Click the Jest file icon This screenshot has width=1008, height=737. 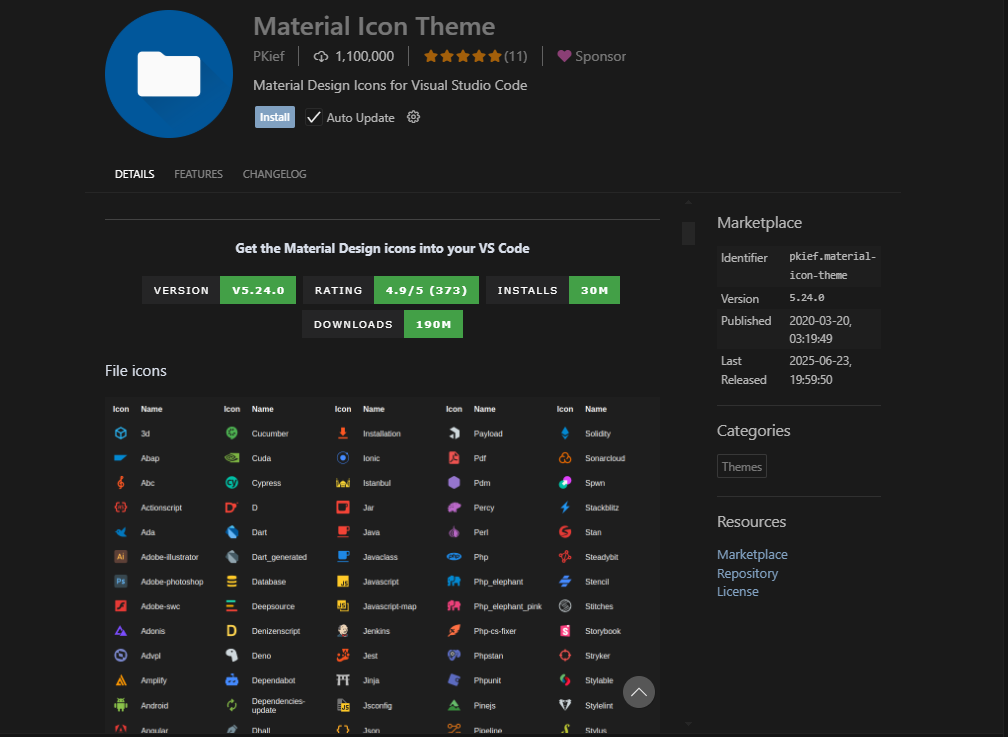click(x=343, y=656)
